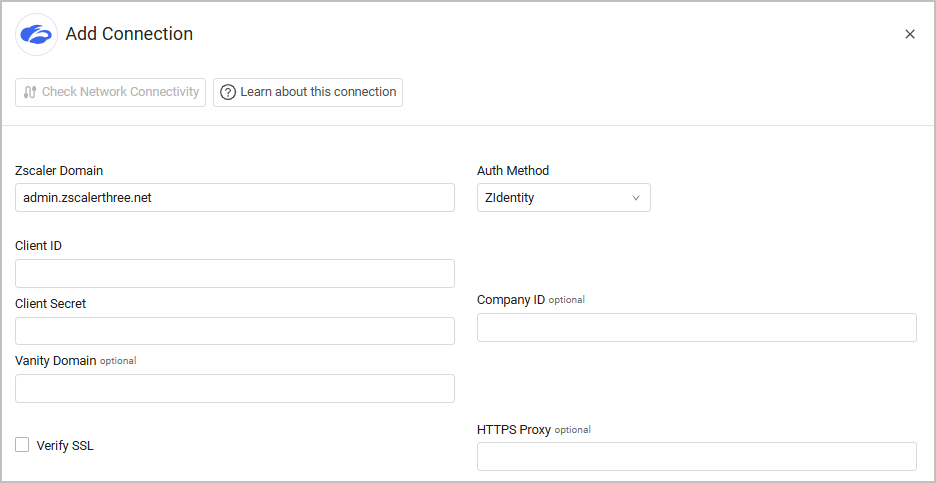Viewport: 936px width, 483px height.
Task: Select the Client Secret input box
Action: click(235, 331)
